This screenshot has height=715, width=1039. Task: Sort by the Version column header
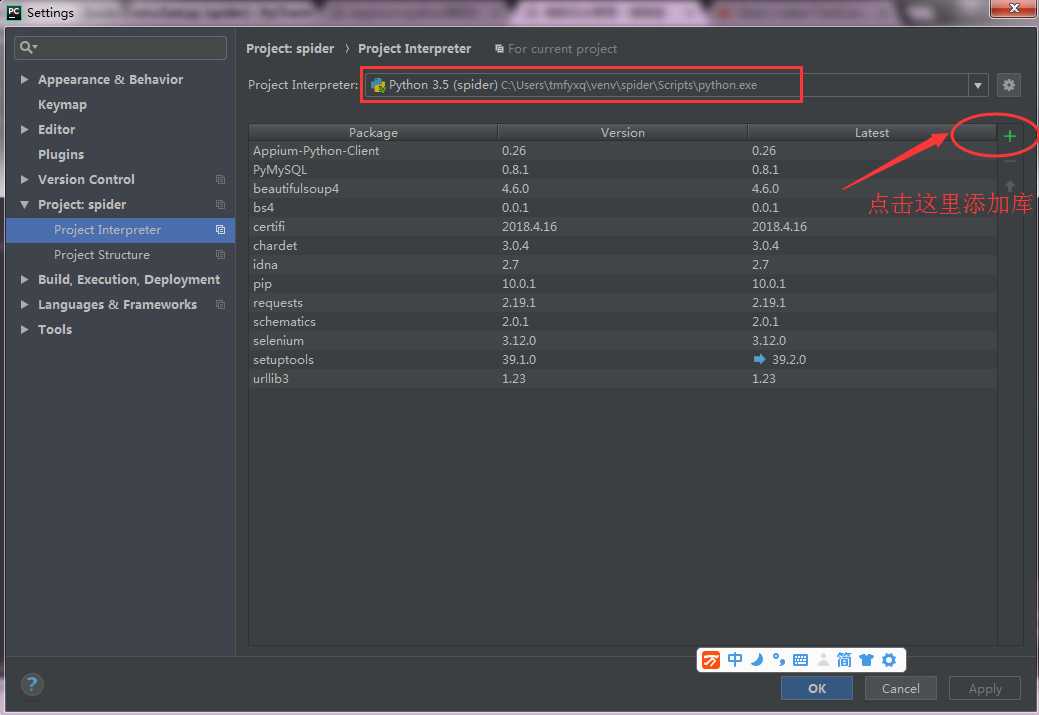click(x=622, y=133)
